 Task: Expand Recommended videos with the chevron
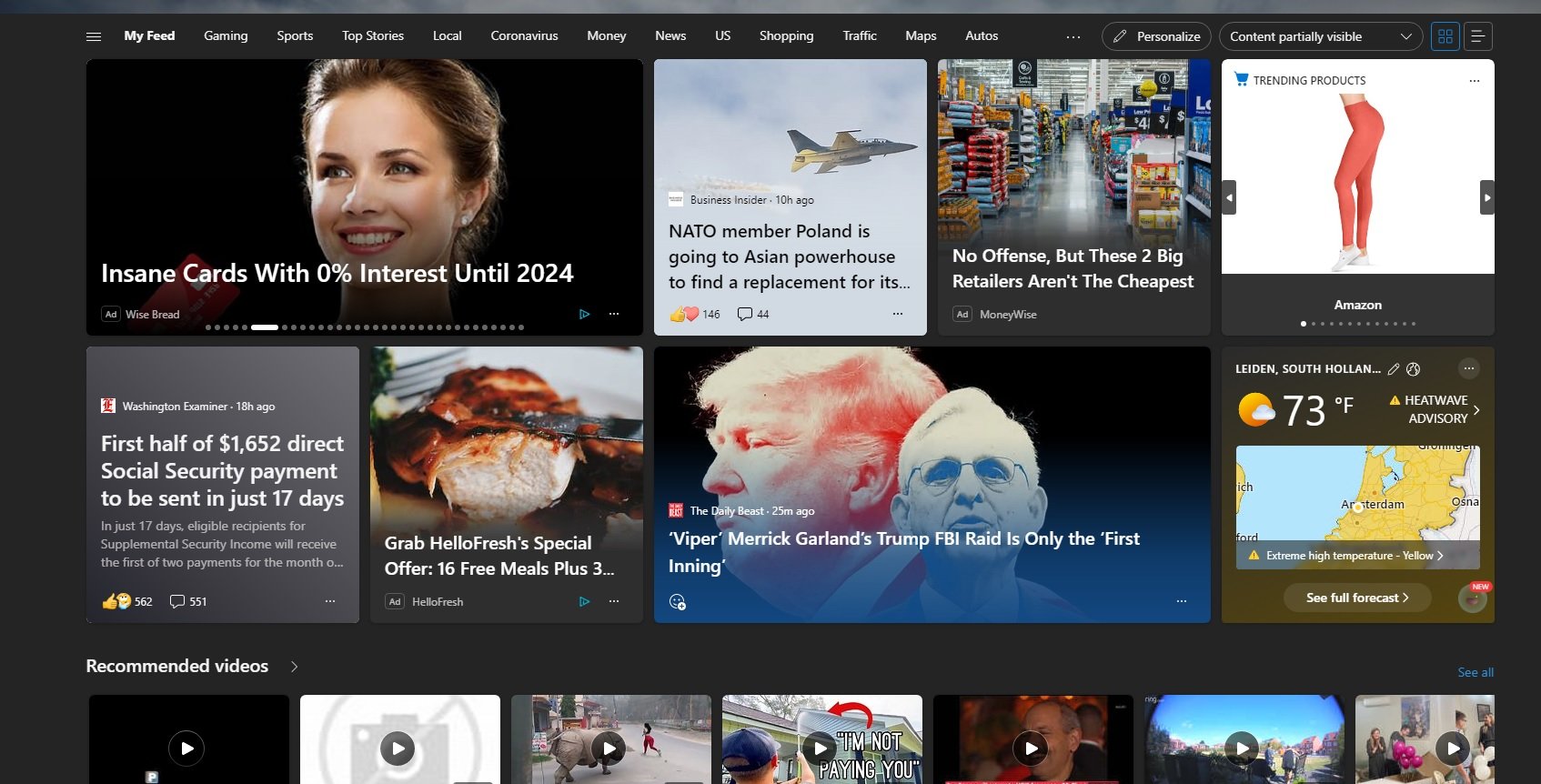294,667
